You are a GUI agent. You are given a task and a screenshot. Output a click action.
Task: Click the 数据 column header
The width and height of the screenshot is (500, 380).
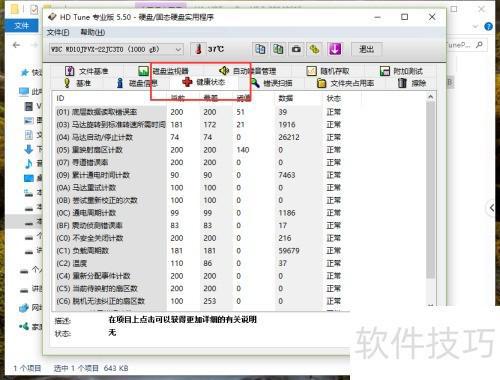click(x=286, y=98)
